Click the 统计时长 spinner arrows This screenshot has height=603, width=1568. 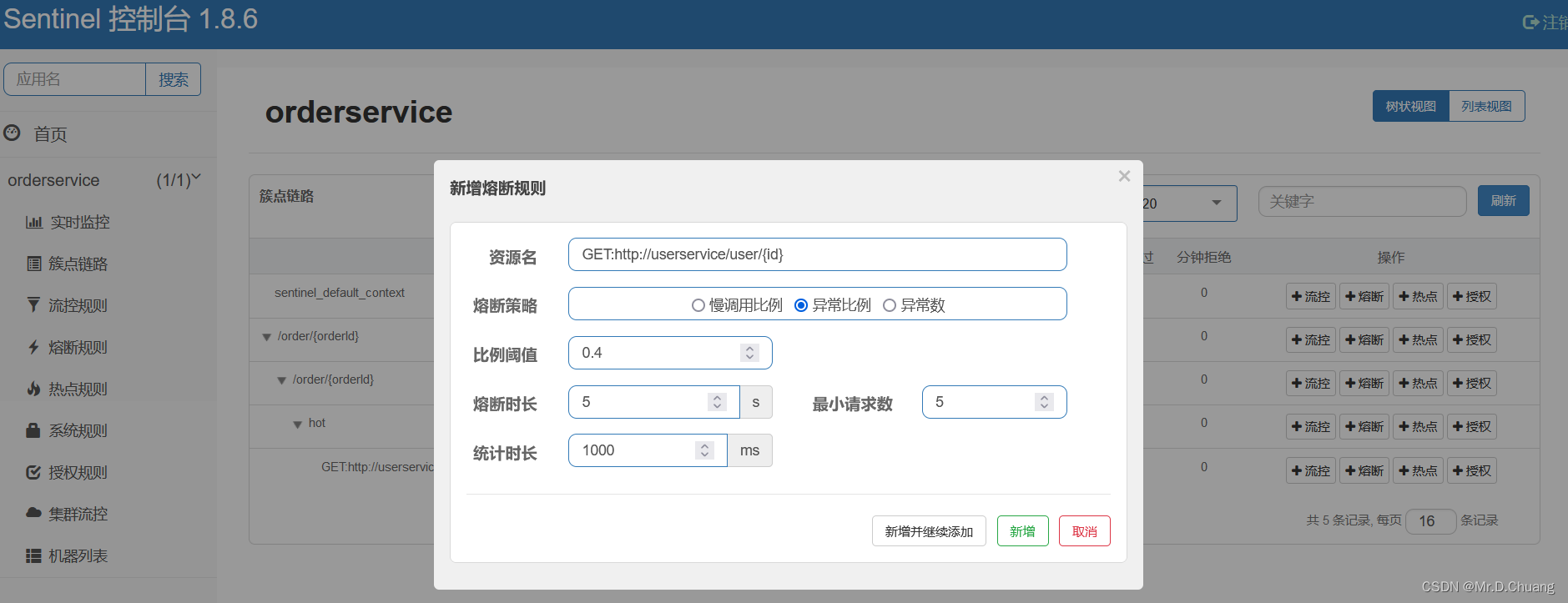(x=704, y=450)
